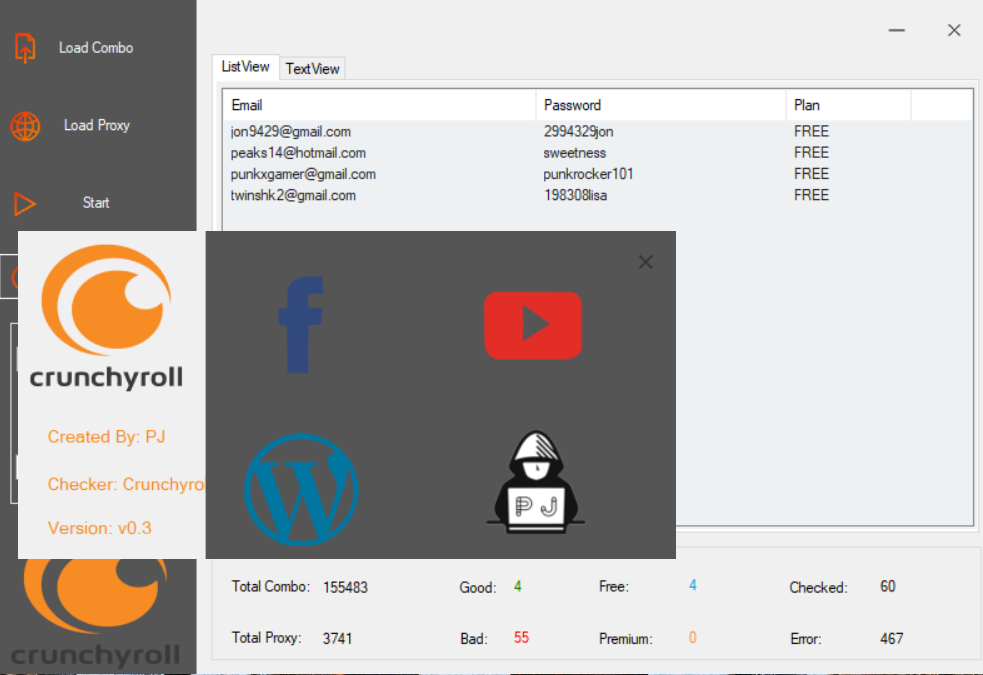The image size is (983, 675).
Task: Click the orange Premium count "0"
Action: (693, 638)
